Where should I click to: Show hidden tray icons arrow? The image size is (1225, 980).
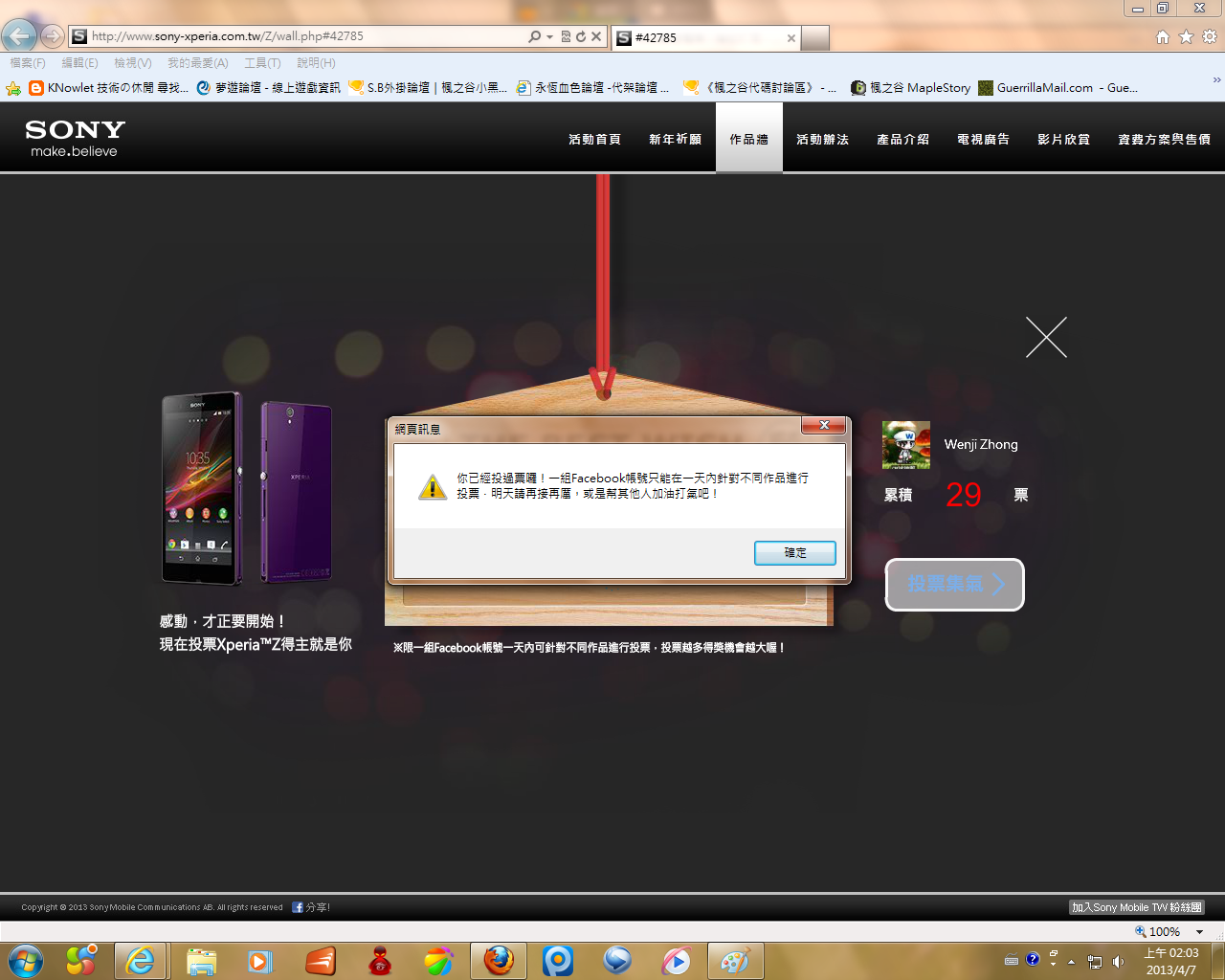coord(1071,961)
